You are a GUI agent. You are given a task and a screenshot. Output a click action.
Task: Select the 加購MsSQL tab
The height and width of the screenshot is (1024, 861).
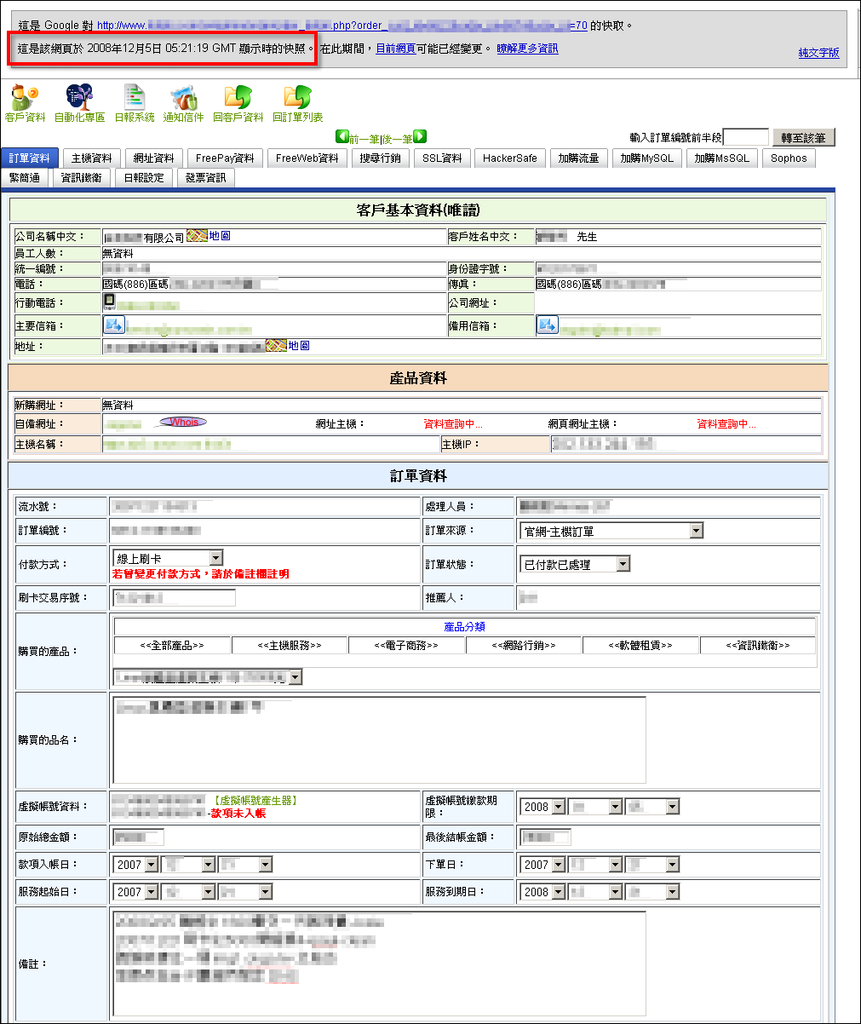(x=722, y=158)
